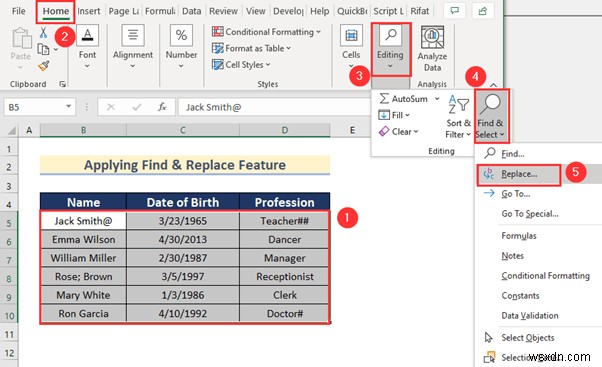Click the Find & Select magnifier icon
This screenshot has width=602, height=367.
[490, 104]
